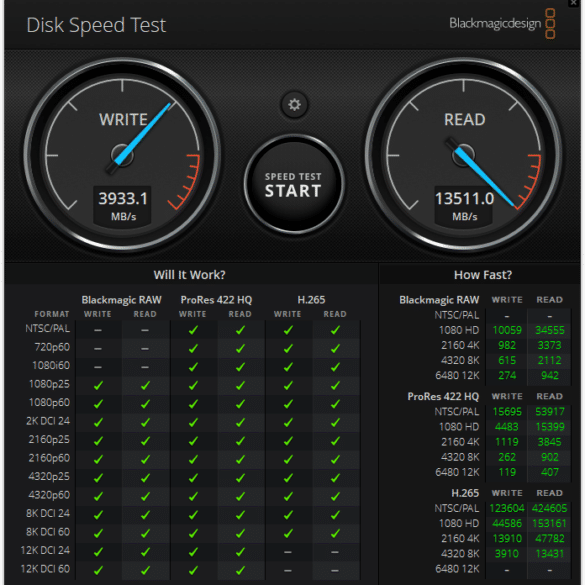
Task: Select Blackmagic RAW 4320 8K write value 615
Action: (x=507, y=360)
